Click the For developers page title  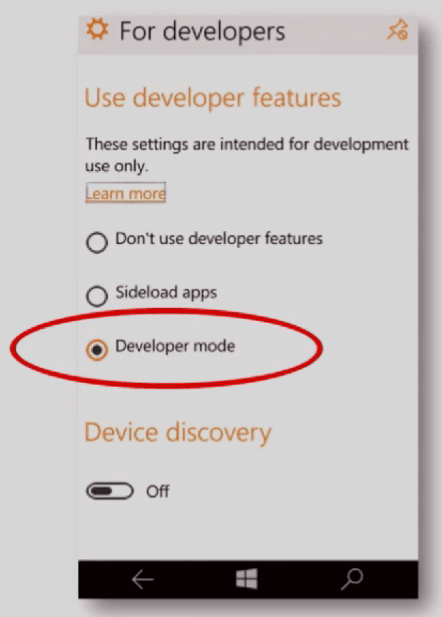(x=202, y=31)
